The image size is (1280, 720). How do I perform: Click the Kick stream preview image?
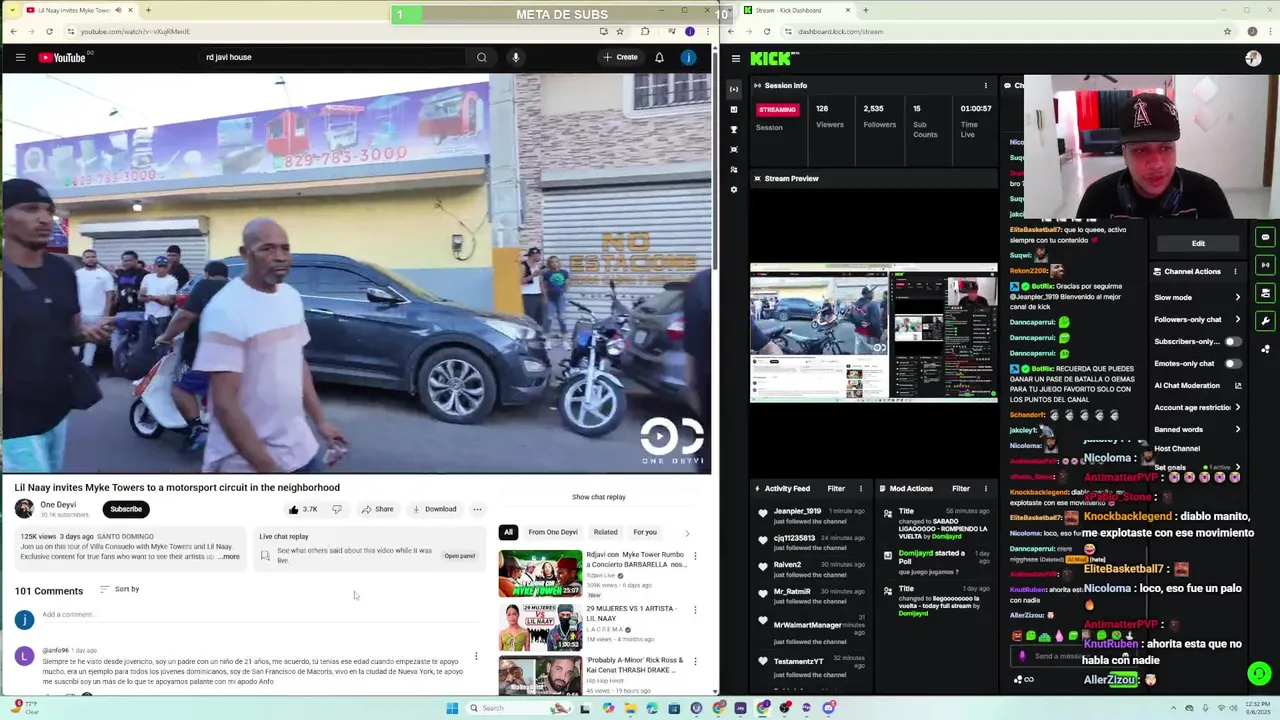point(874,333)
